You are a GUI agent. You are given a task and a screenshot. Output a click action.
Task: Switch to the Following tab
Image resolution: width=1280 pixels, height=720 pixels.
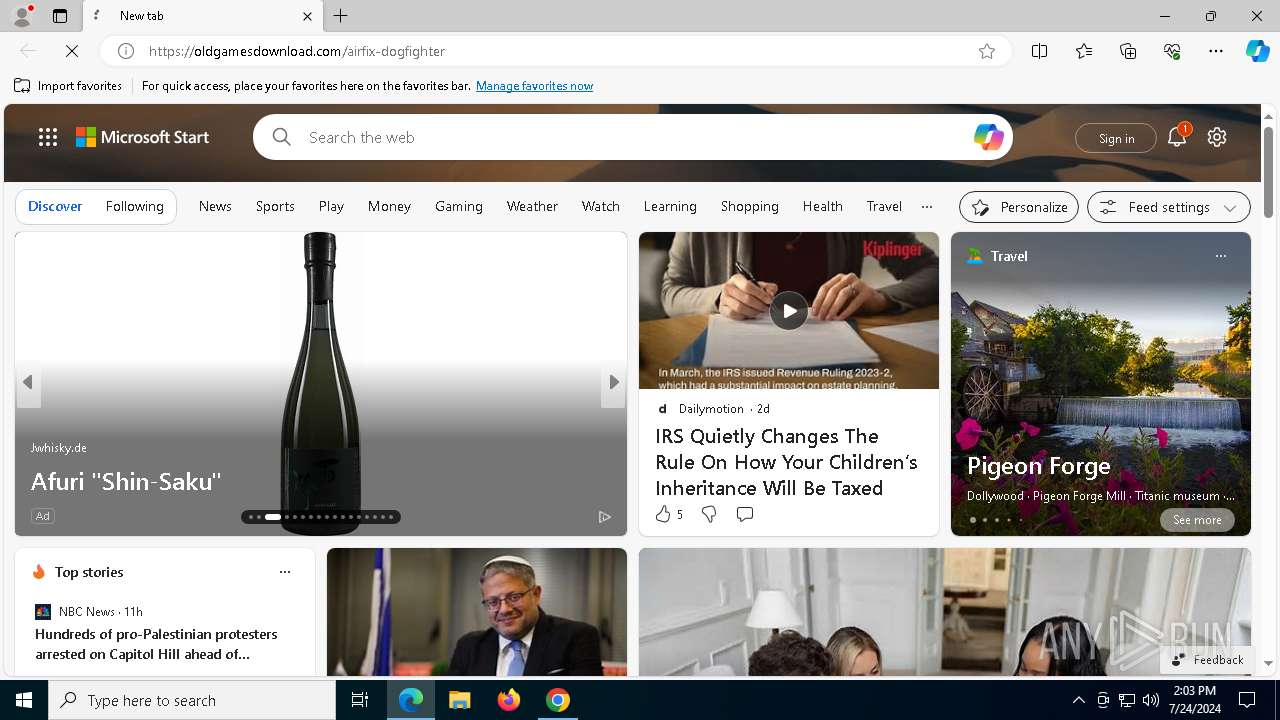[x=135, y=206]
